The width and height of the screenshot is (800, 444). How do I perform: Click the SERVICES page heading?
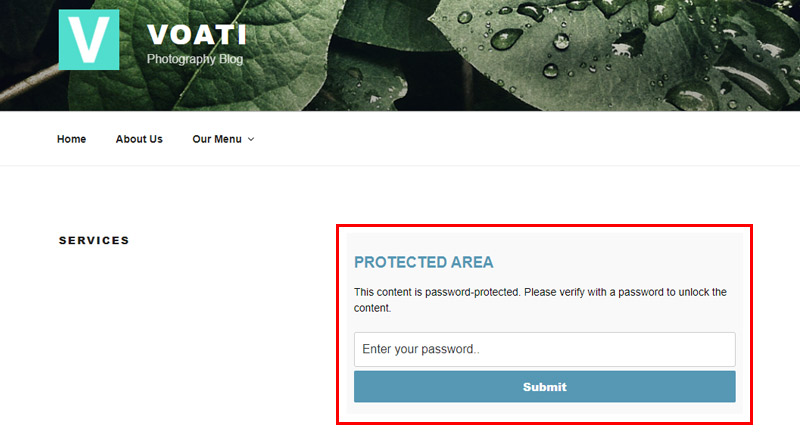(x=94, y=240)
